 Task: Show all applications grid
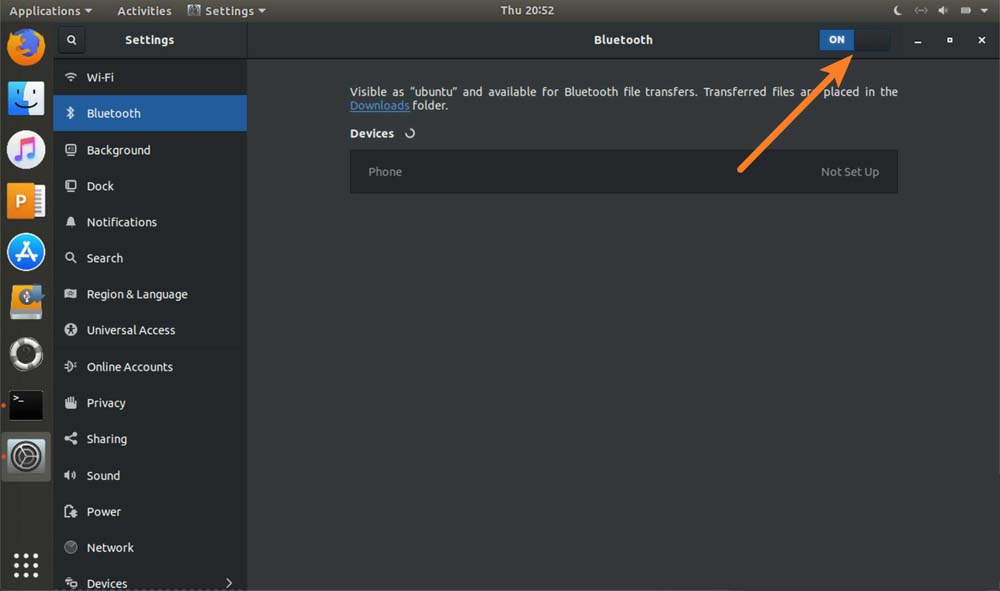[x=26, y=564]
